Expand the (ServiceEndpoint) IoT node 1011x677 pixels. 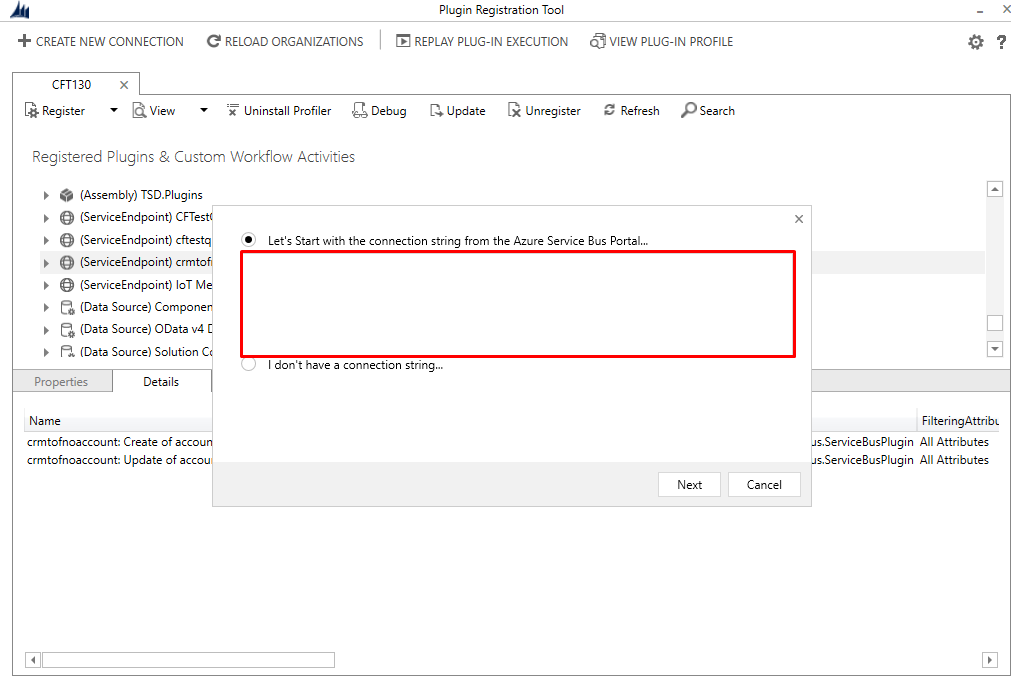(x=46, y=285)
